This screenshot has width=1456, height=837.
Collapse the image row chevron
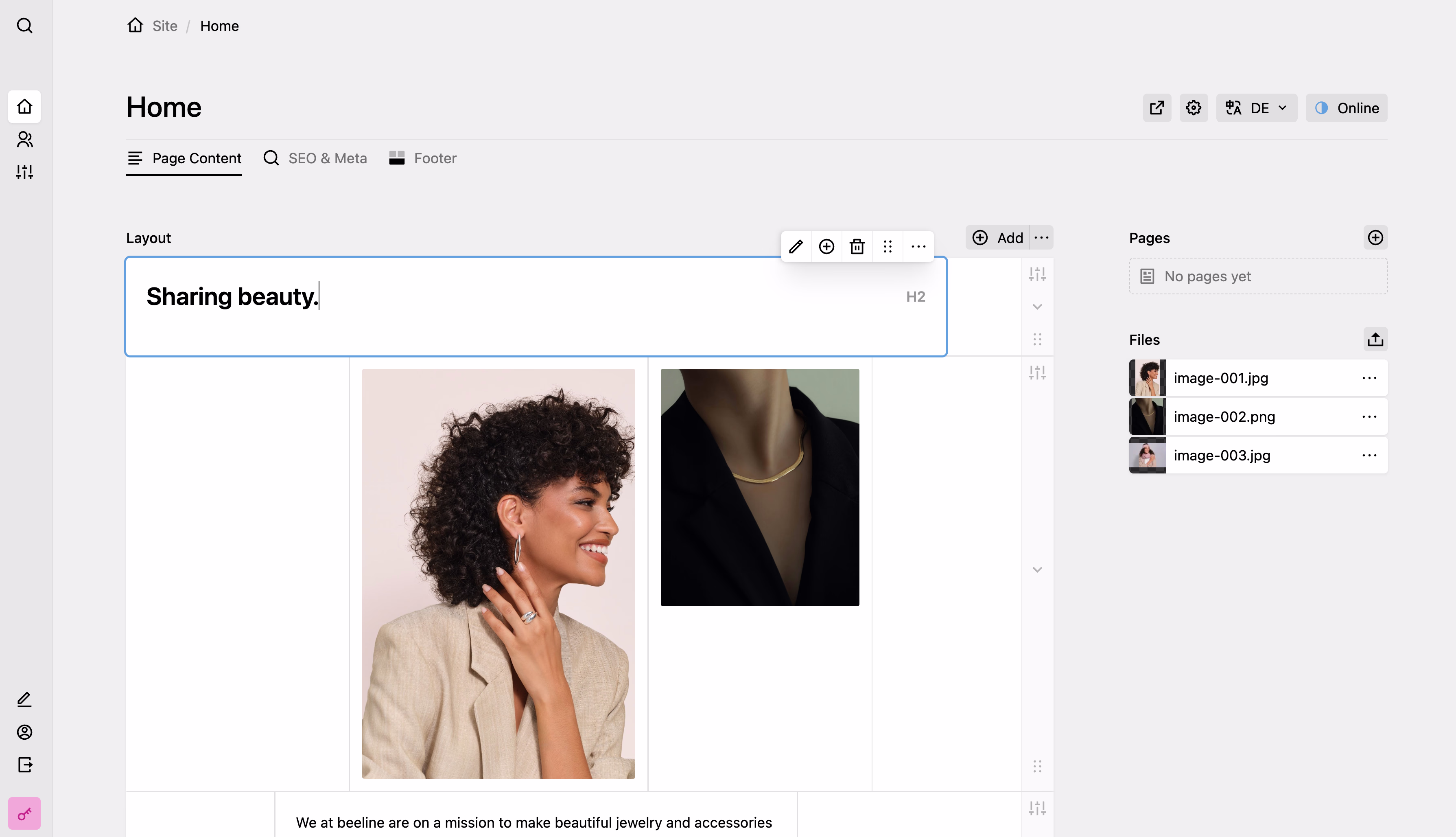pos(1037,570)
